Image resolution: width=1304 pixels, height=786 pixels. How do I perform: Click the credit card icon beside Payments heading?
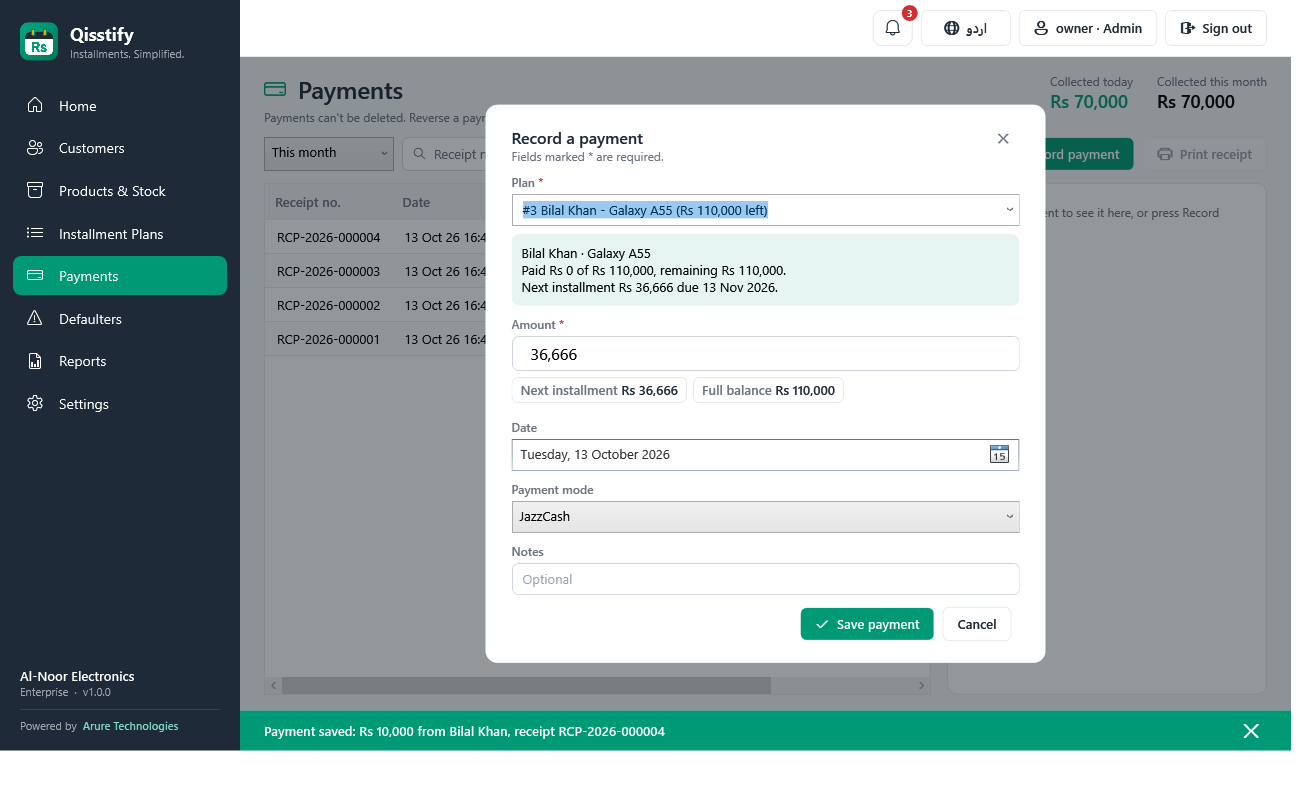pos(275,90)
